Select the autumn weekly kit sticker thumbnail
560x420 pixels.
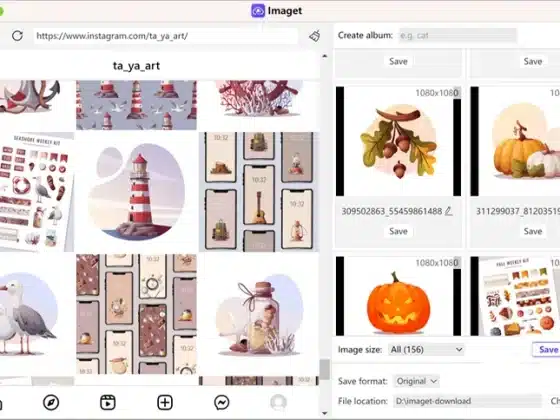click(515, 296)
